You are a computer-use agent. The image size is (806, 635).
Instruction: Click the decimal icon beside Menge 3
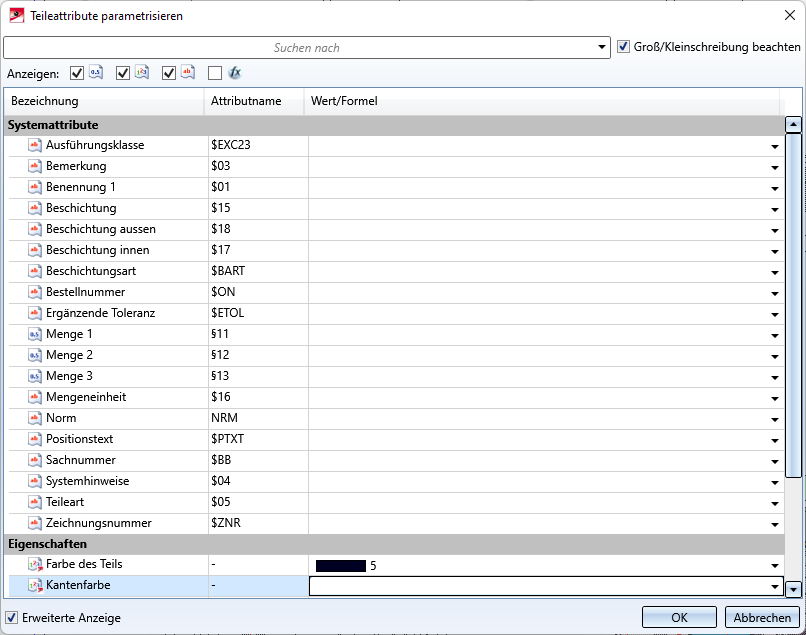point(35,376)
